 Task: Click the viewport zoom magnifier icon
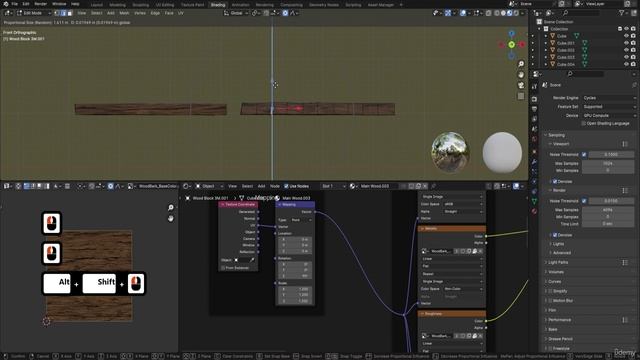[x=521, y=64]
